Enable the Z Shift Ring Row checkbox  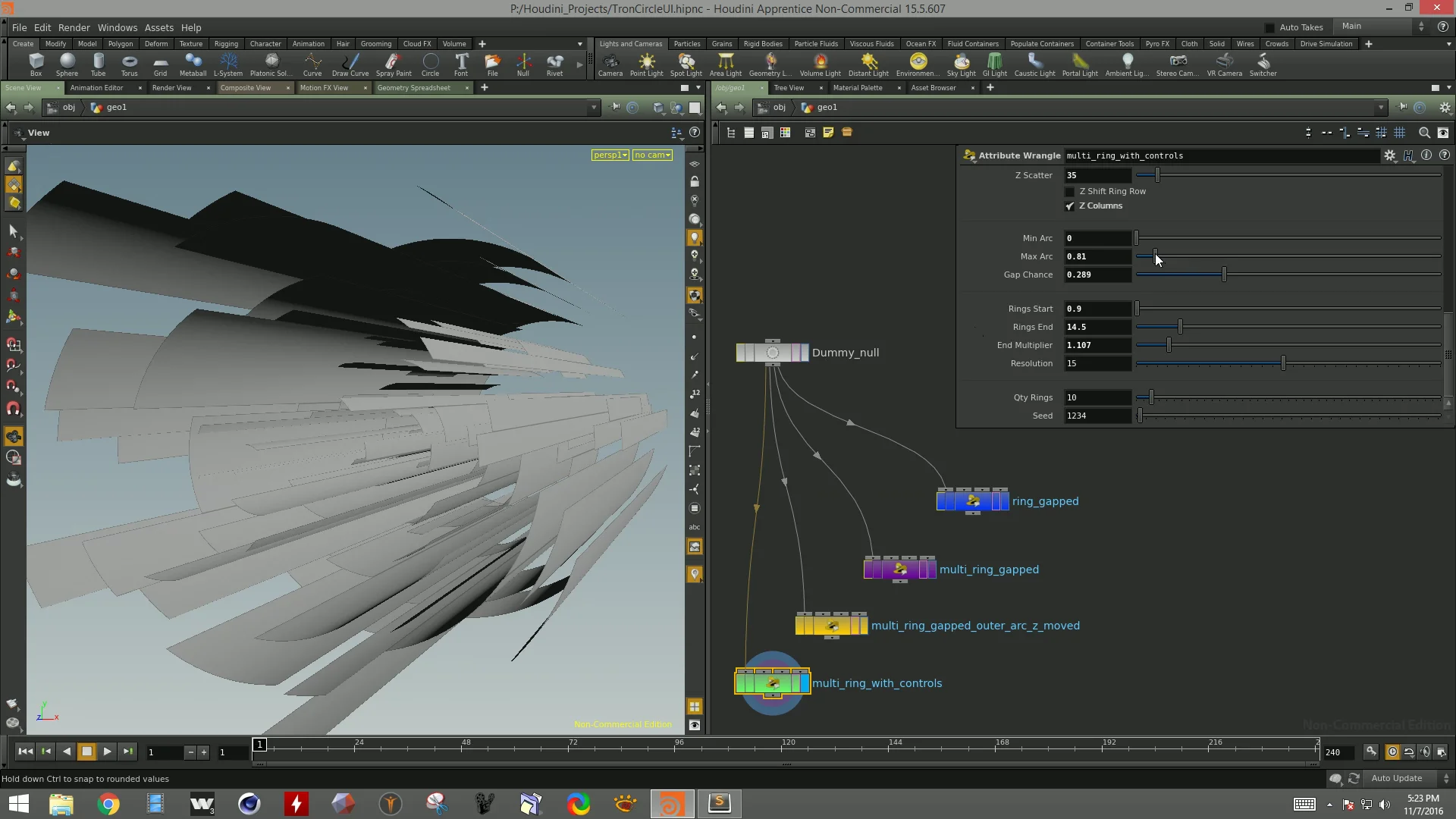point(1070,191)
